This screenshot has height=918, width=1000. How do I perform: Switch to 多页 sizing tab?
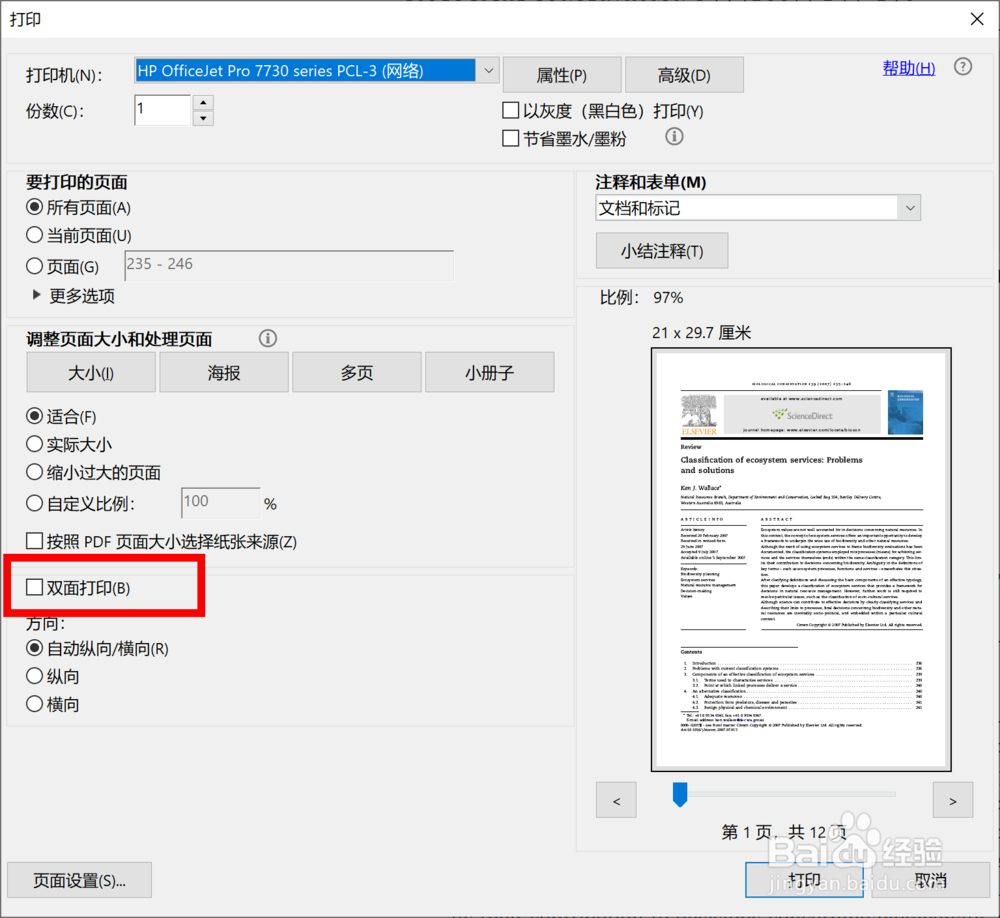(x=357, y=372)
